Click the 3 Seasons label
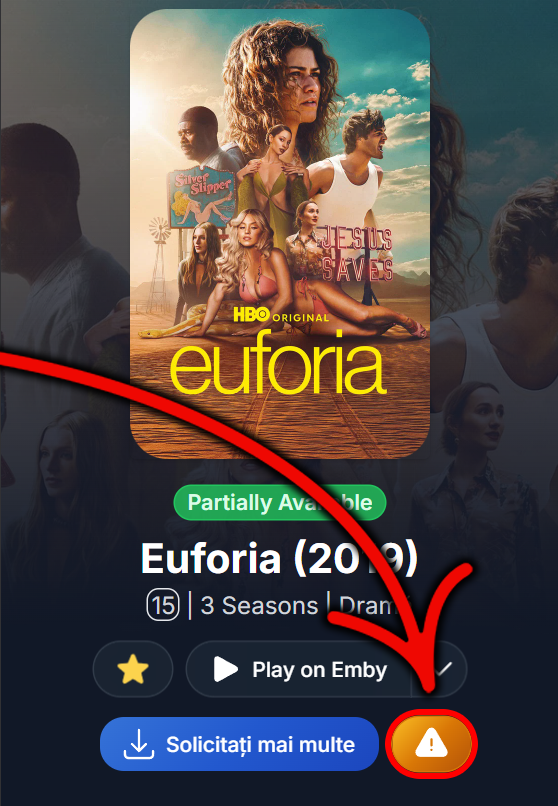Image resolution: width=558 pixels, height=806 pixels. (x=259, y=606)
